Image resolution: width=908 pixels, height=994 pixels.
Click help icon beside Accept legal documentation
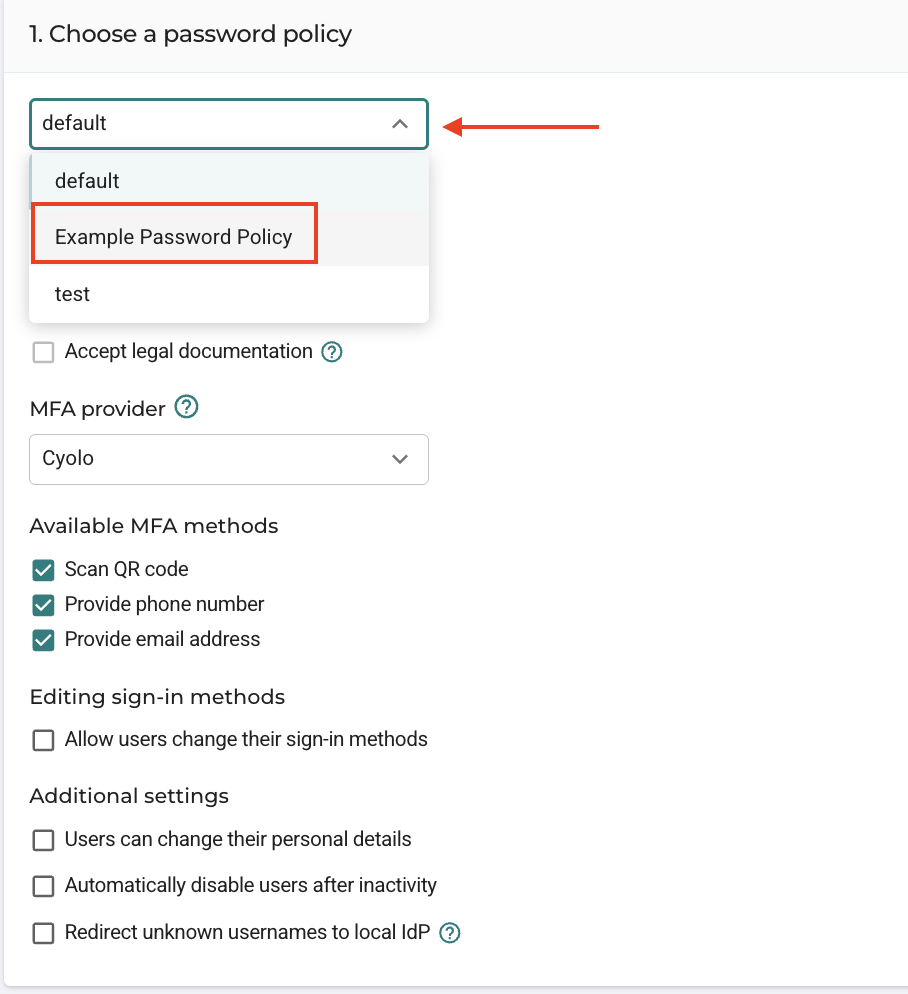(332, 352)
